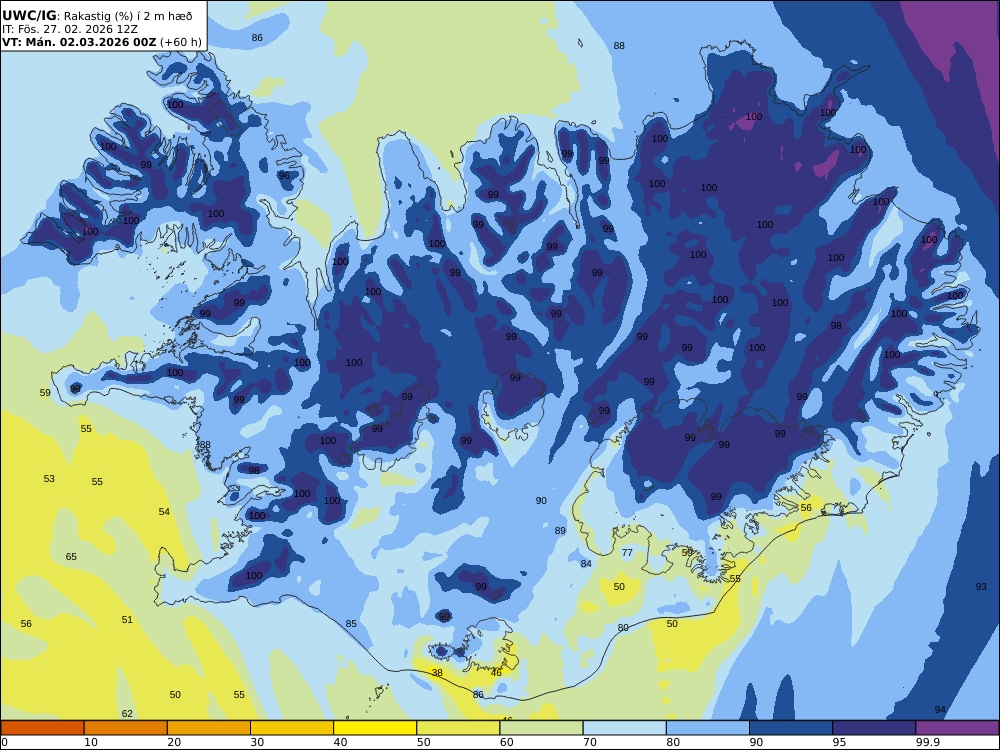1000x750 pixels.
Task: Select the medium blue 80–90 legend swatch
Action: 707,728
